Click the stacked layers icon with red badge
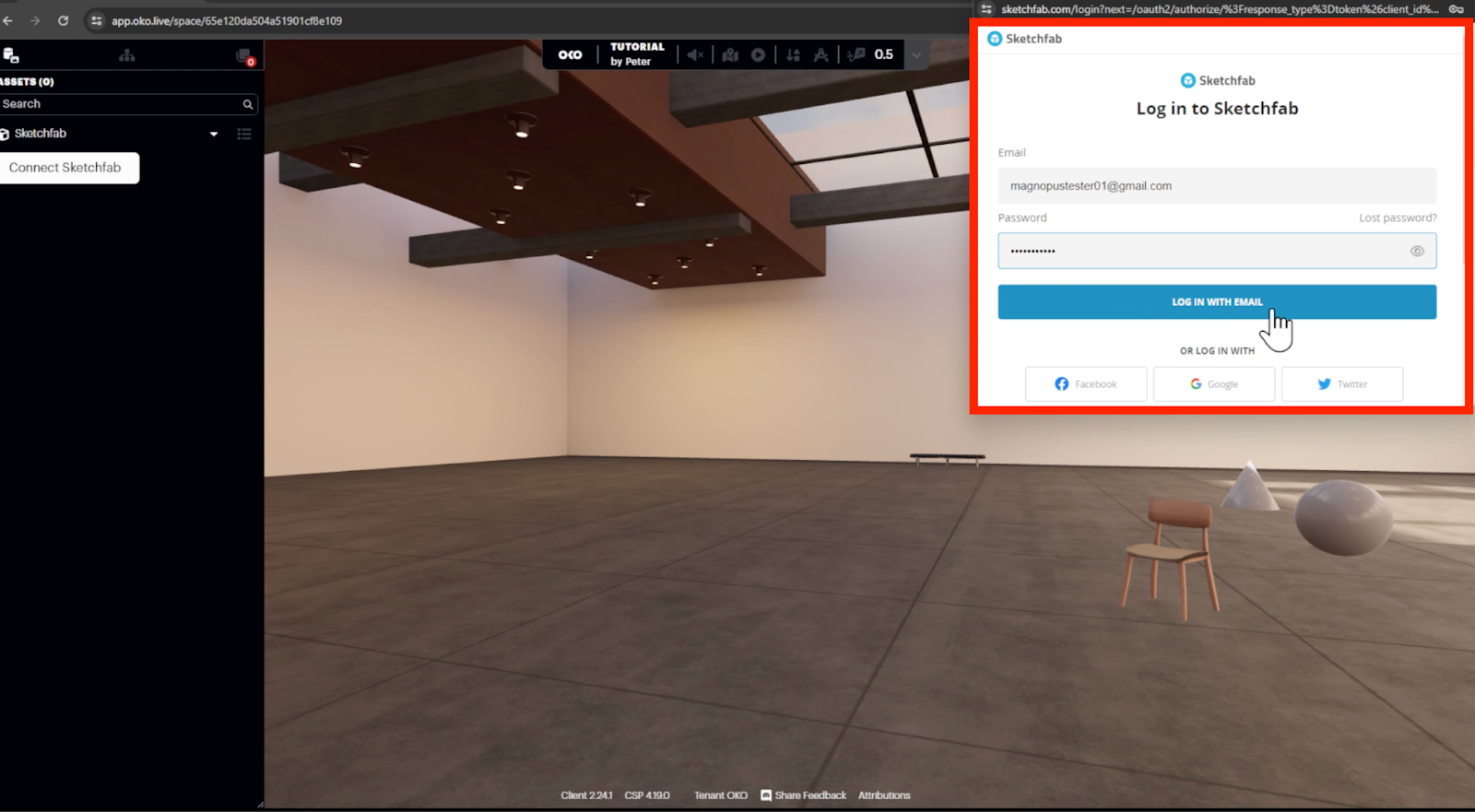Viewport: 1475px width, 812px height. click(x=244, y=56)
